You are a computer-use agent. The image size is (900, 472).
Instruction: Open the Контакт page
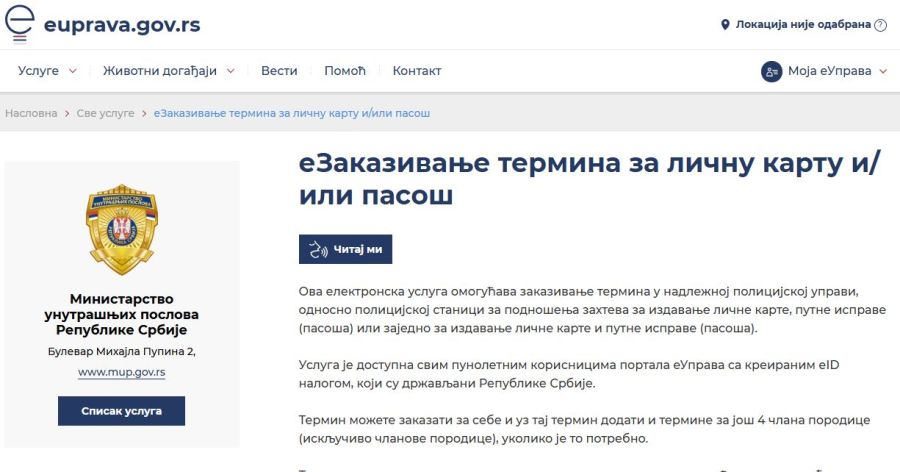[417, 71]
